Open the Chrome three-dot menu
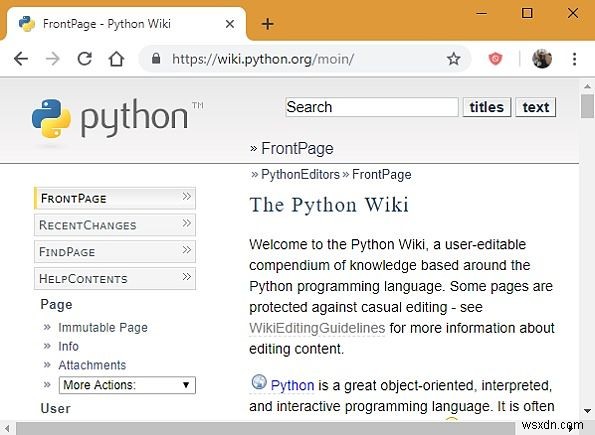Screen dimensions: 595x435 click(x=575, y=59)
